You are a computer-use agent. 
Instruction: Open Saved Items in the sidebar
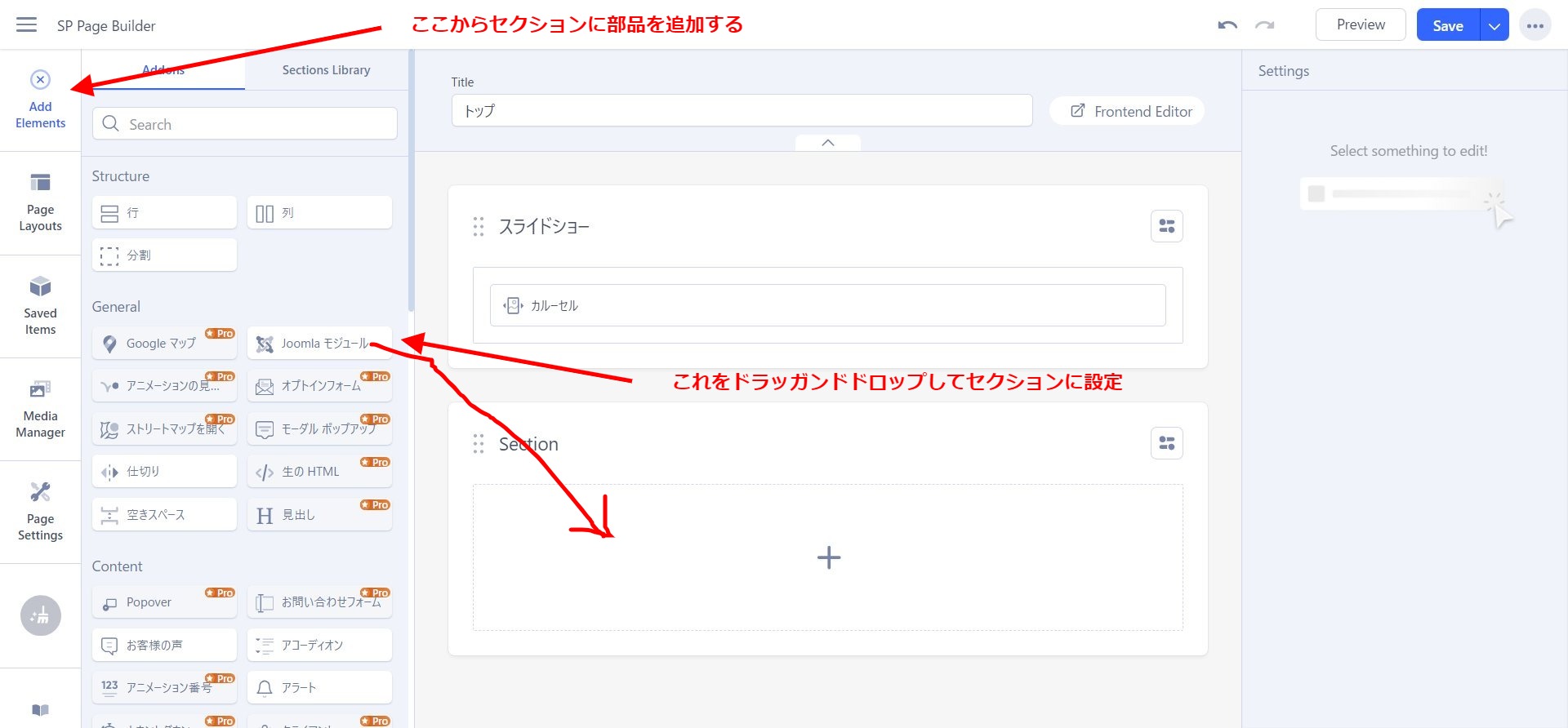(x=40, y=306)
